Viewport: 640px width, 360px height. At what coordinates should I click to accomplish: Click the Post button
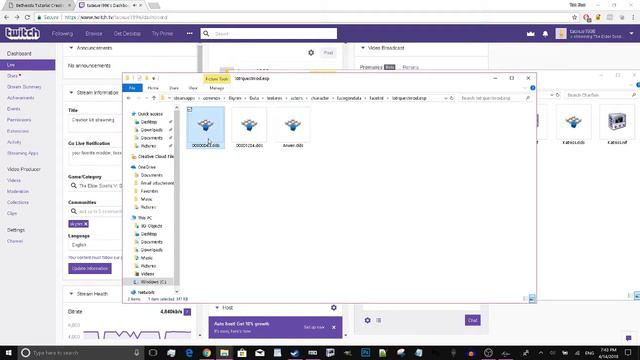328,53
